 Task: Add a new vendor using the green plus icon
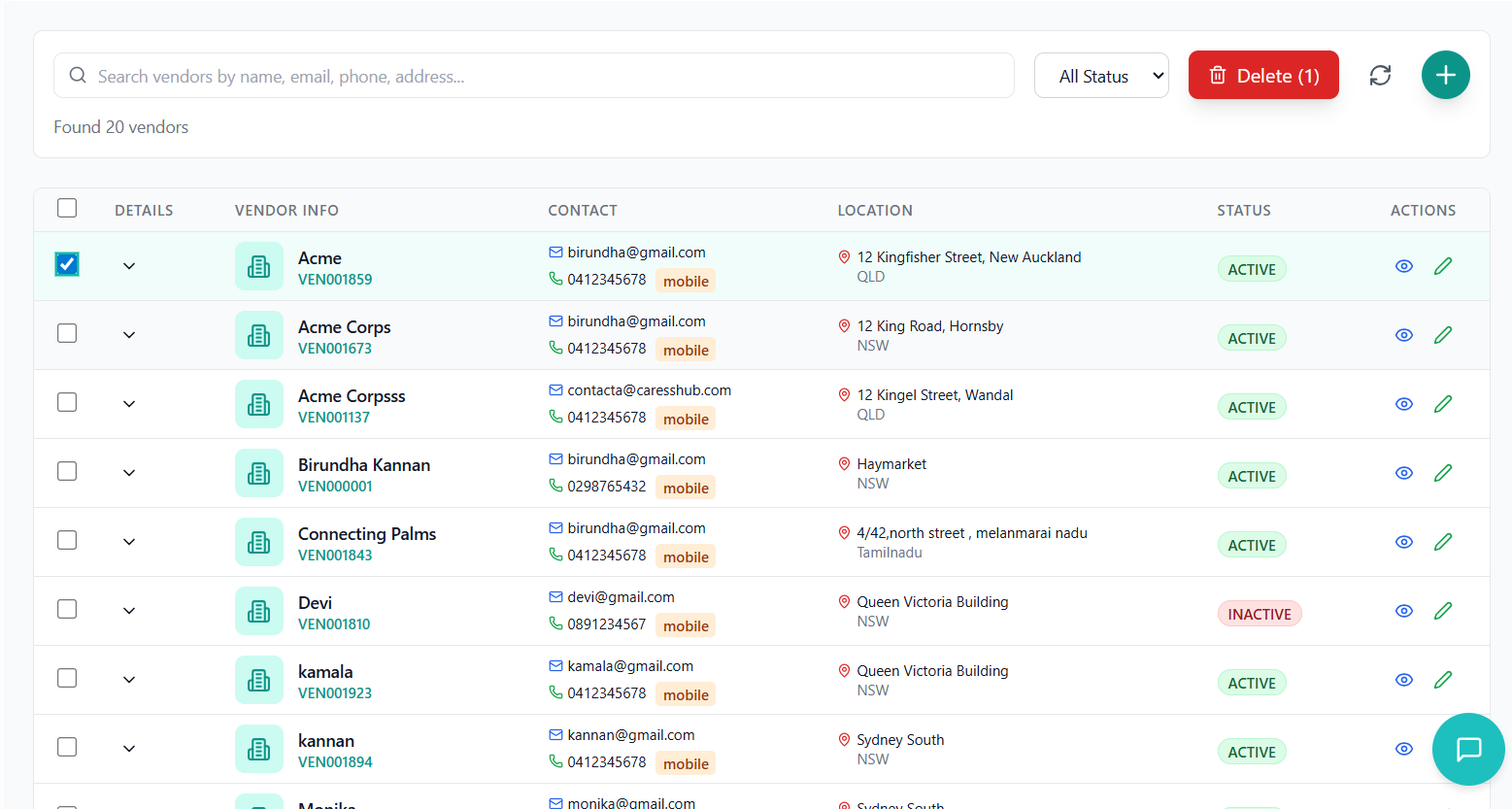point(1446,75)
